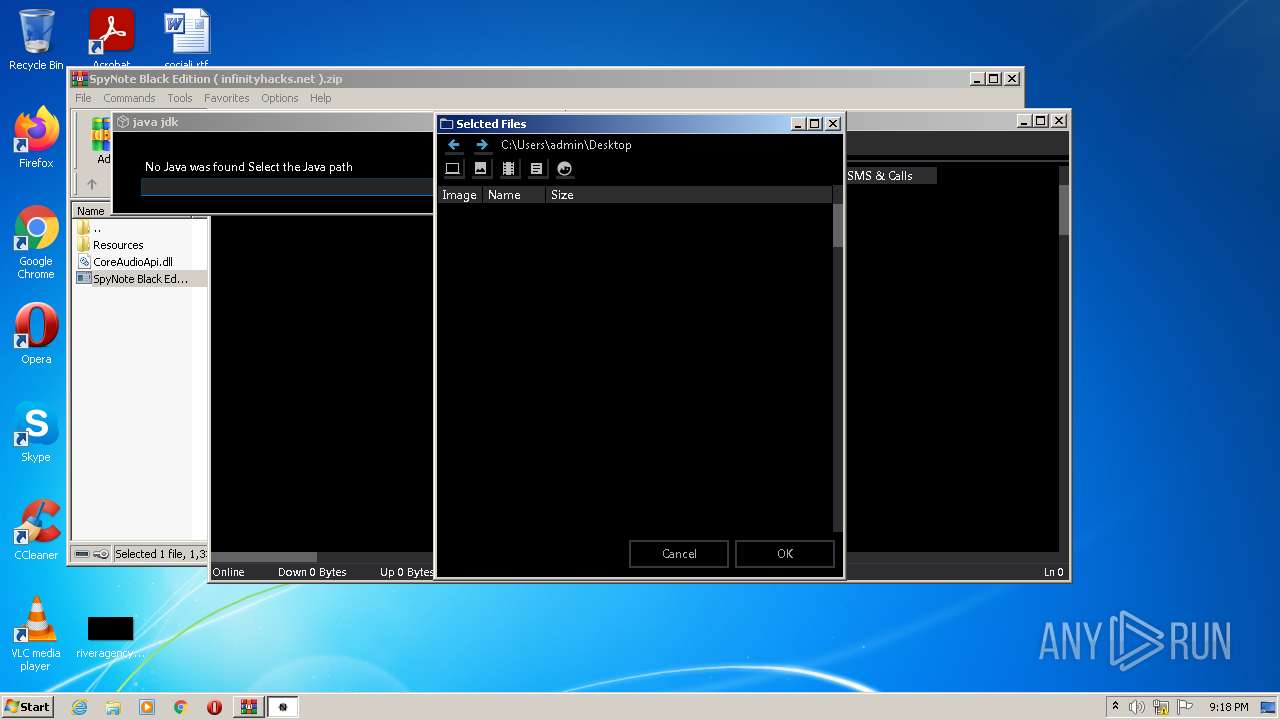Select CoreAudioApi.dll in WinRAR list
This screenshot has width=1280, height=720.
pos(133,262)
